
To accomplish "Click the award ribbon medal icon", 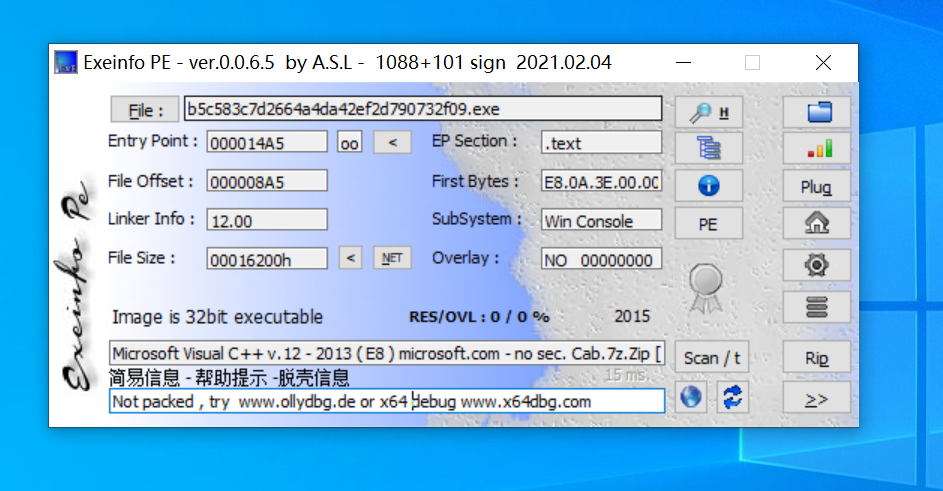I will 705,288.
